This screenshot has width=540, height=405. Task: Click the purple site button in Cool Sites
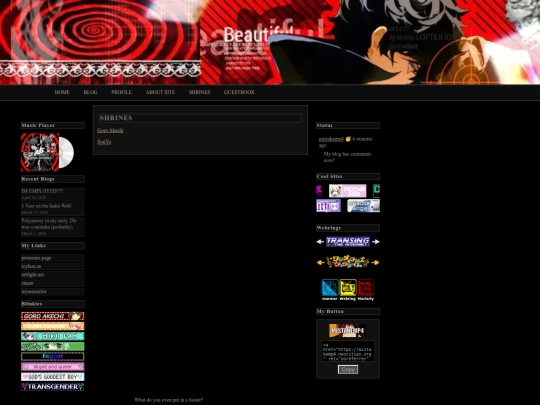click(329, 206)
